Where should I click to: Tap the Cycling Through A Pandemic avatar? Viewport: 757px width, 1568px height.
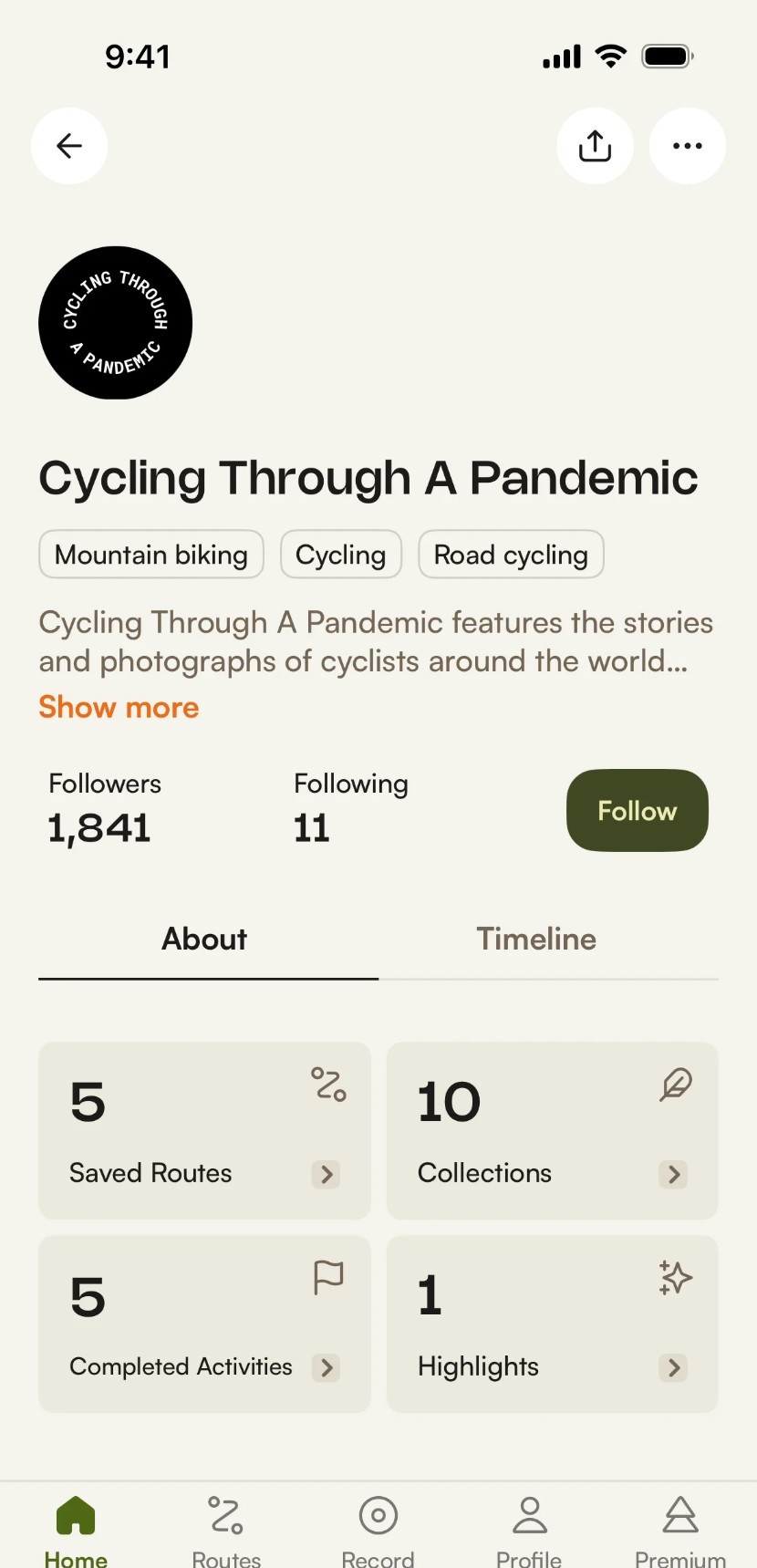pos(116,323)
